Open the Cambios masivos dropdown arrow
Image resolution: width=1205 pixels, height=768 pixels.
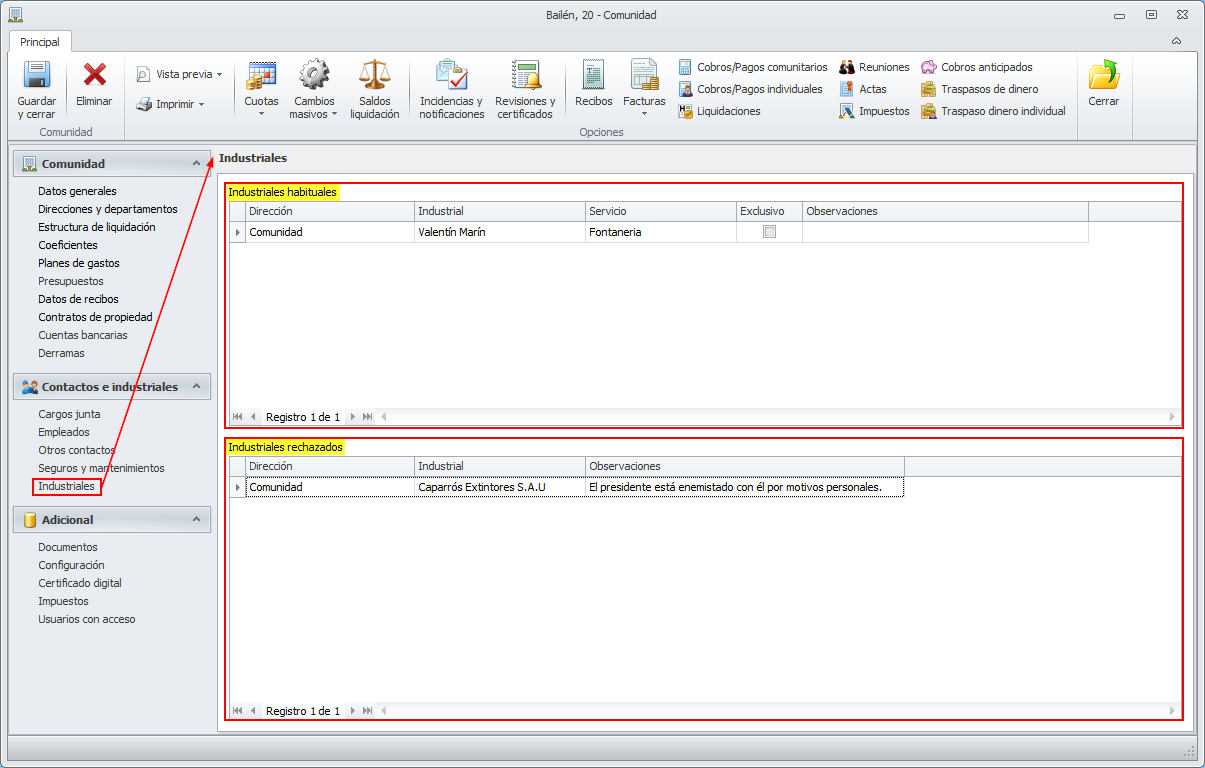pyautogui.click(x=334, y=115)
